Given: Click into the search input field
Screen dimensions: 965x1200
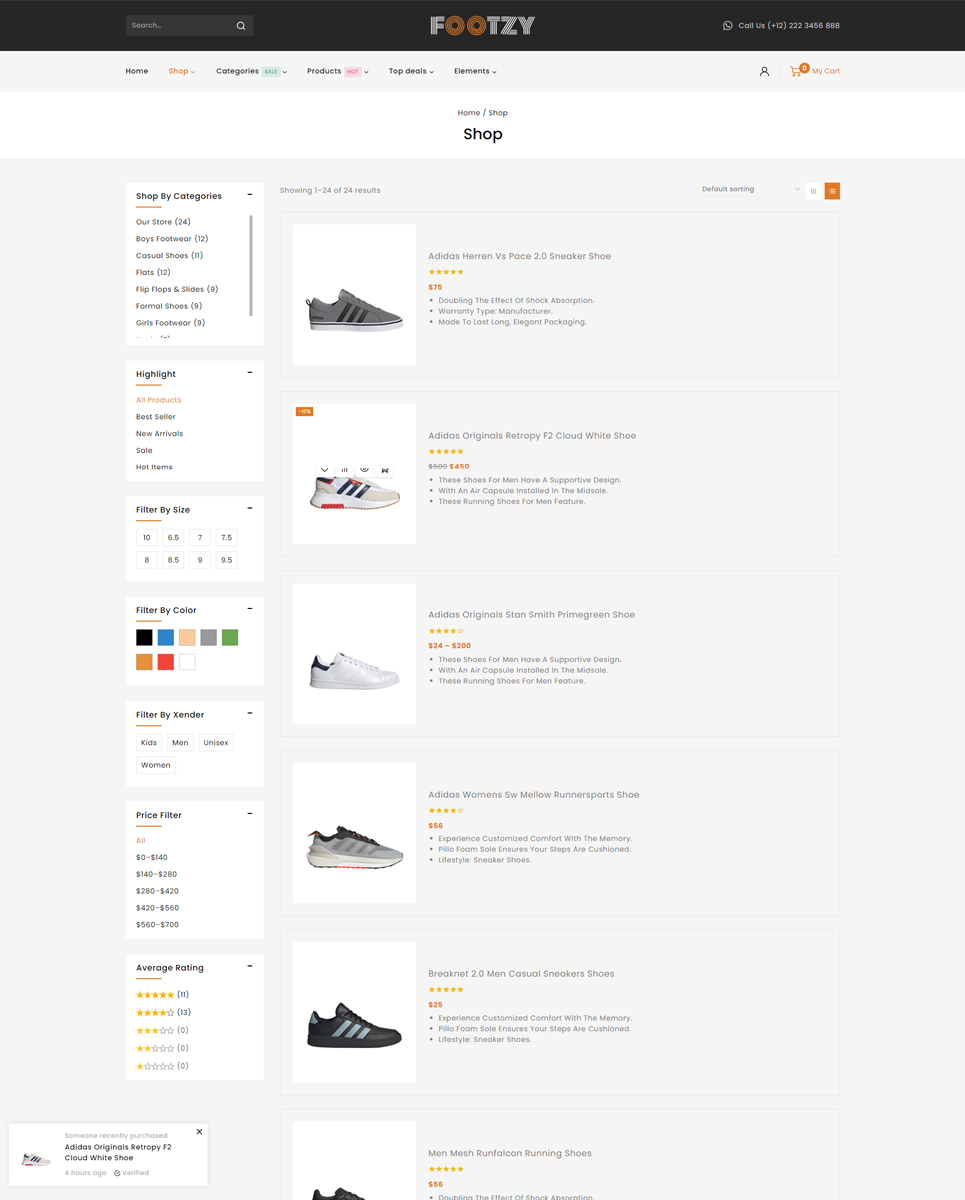Looking at the screenshot, I should tap(180, 26).
